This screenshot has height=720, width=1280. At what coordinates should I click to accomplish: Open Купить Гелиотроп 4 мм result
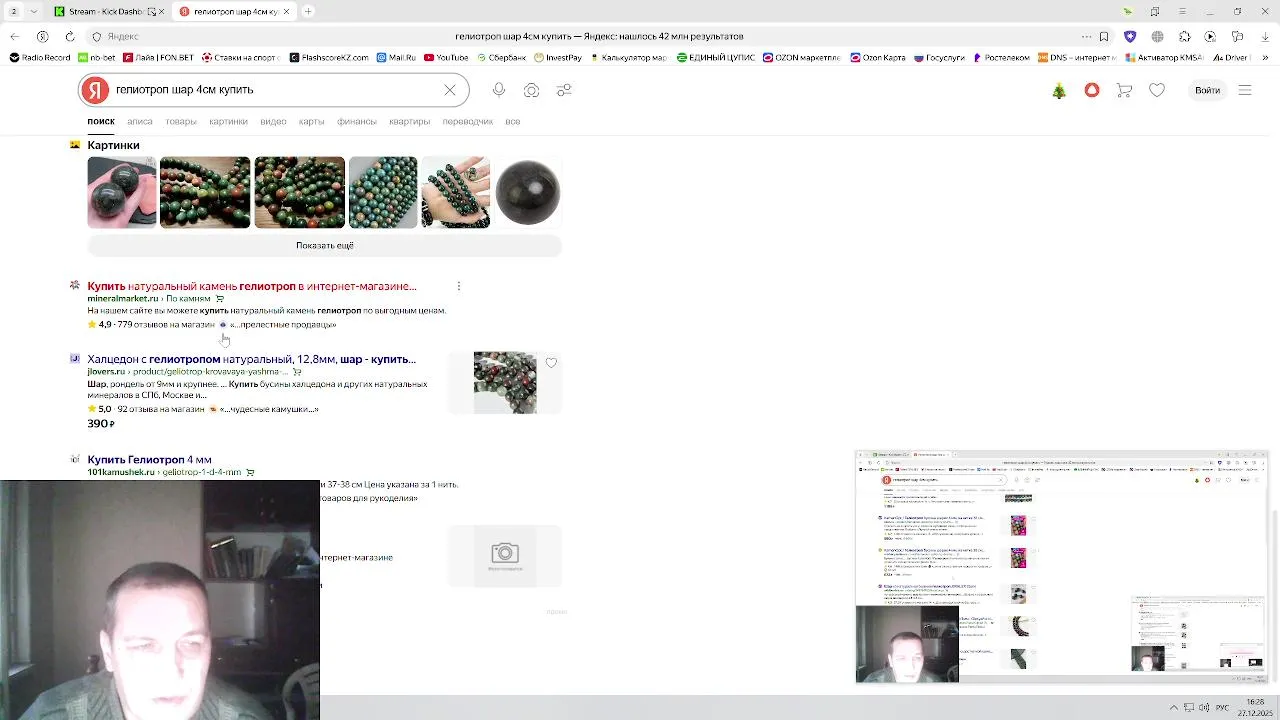tap(149, 460)
